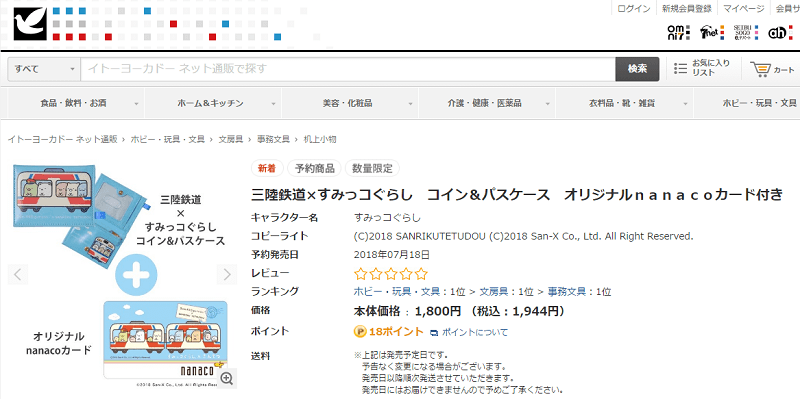Click the release date 2018年07月18日

pyautogui.click(x=391, y=254)
